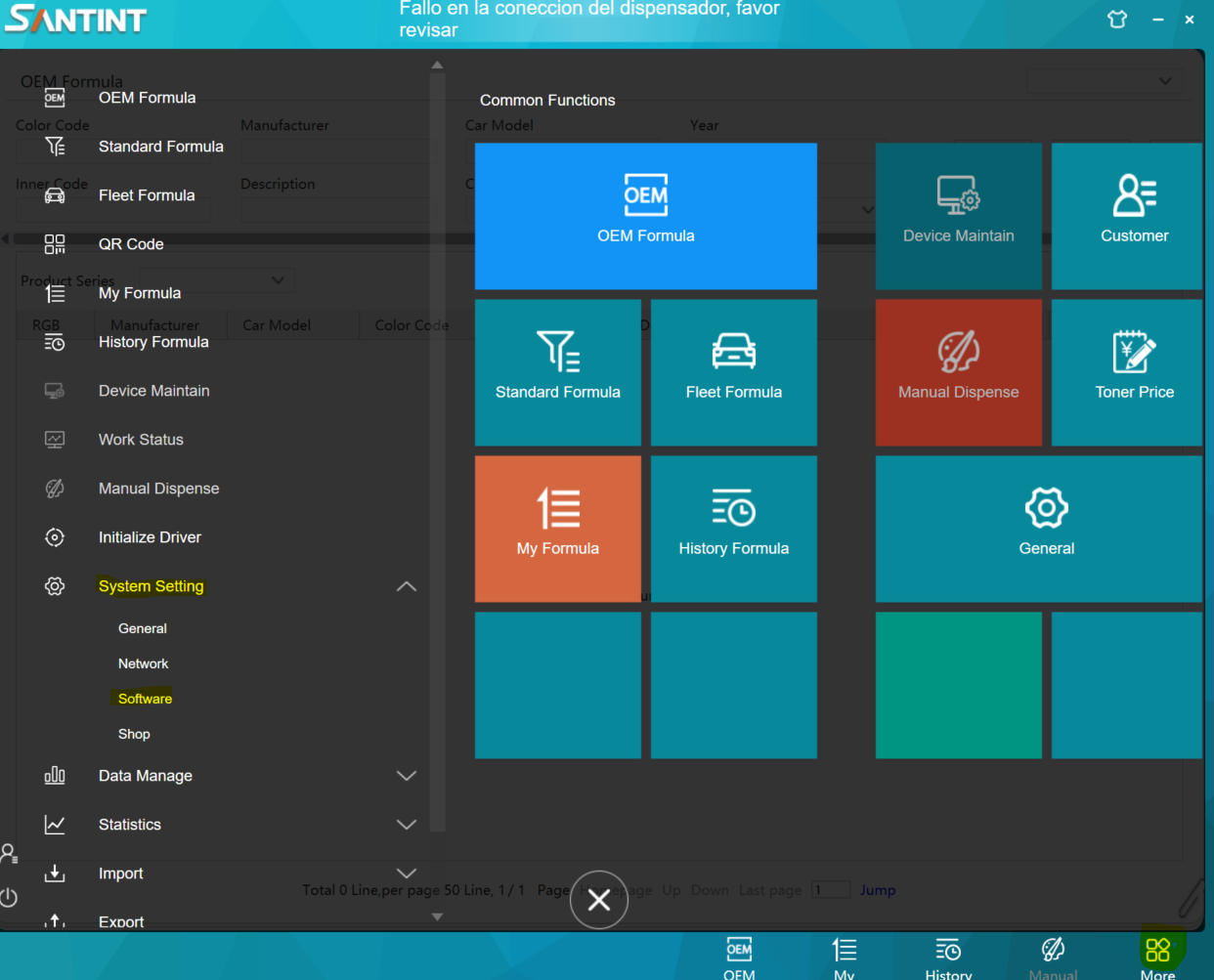Click the General gear tile
The width and height of the screenshot is (1214, 980).
coord(1045,529)
